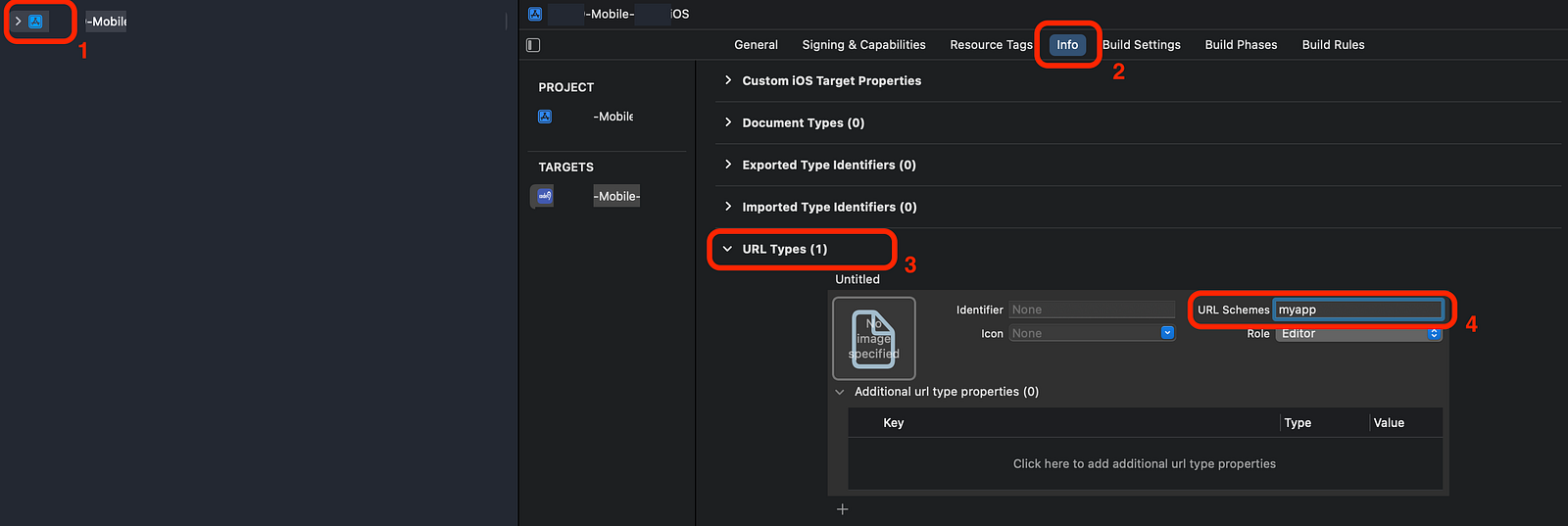Open the Role Editor dropdown

pos(1359,334)
